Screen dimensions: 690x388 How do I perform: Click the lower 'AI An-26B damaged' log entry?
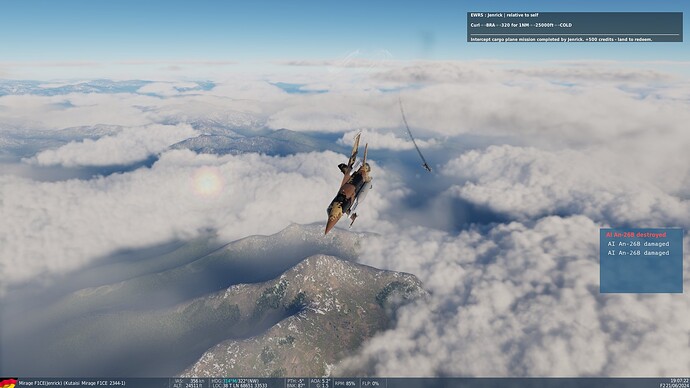638,253
